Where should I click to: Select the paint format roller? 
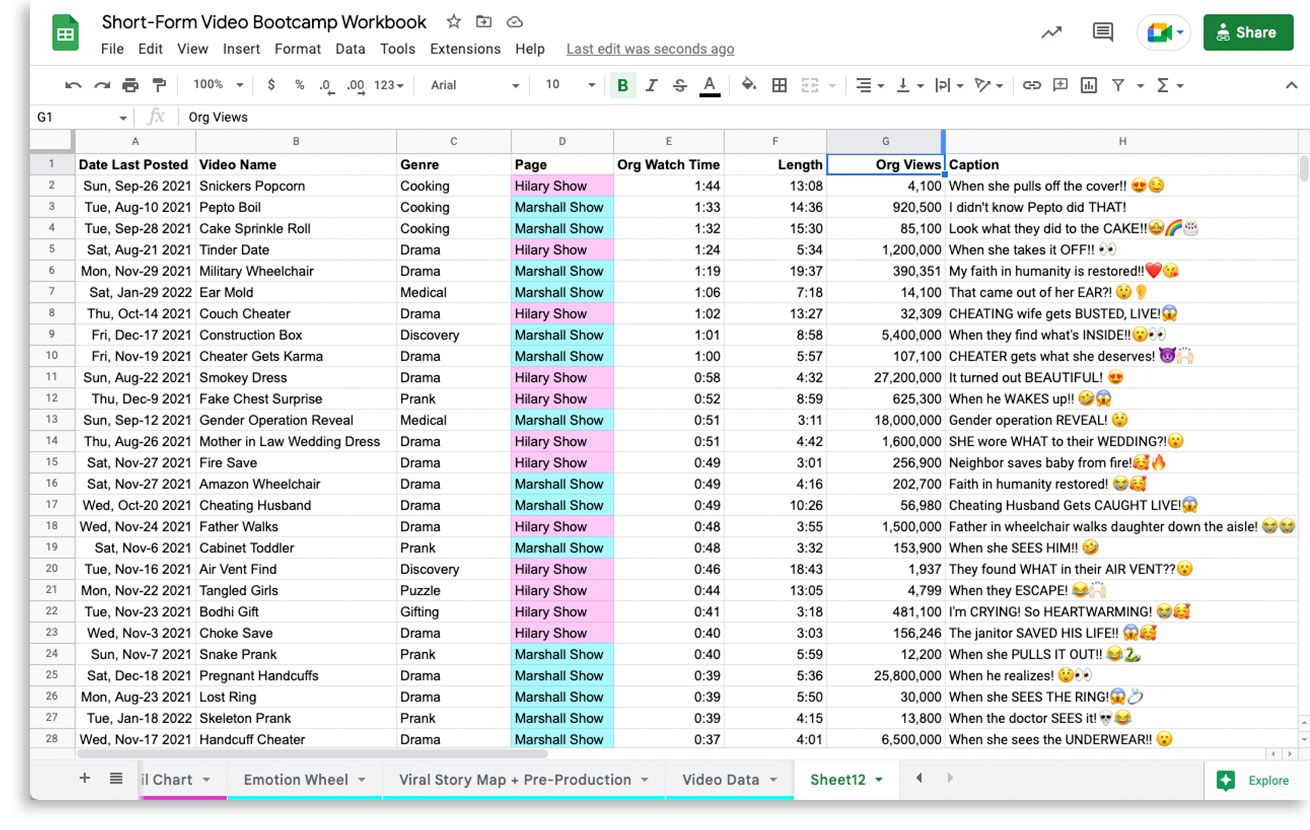tap(159, 86)
